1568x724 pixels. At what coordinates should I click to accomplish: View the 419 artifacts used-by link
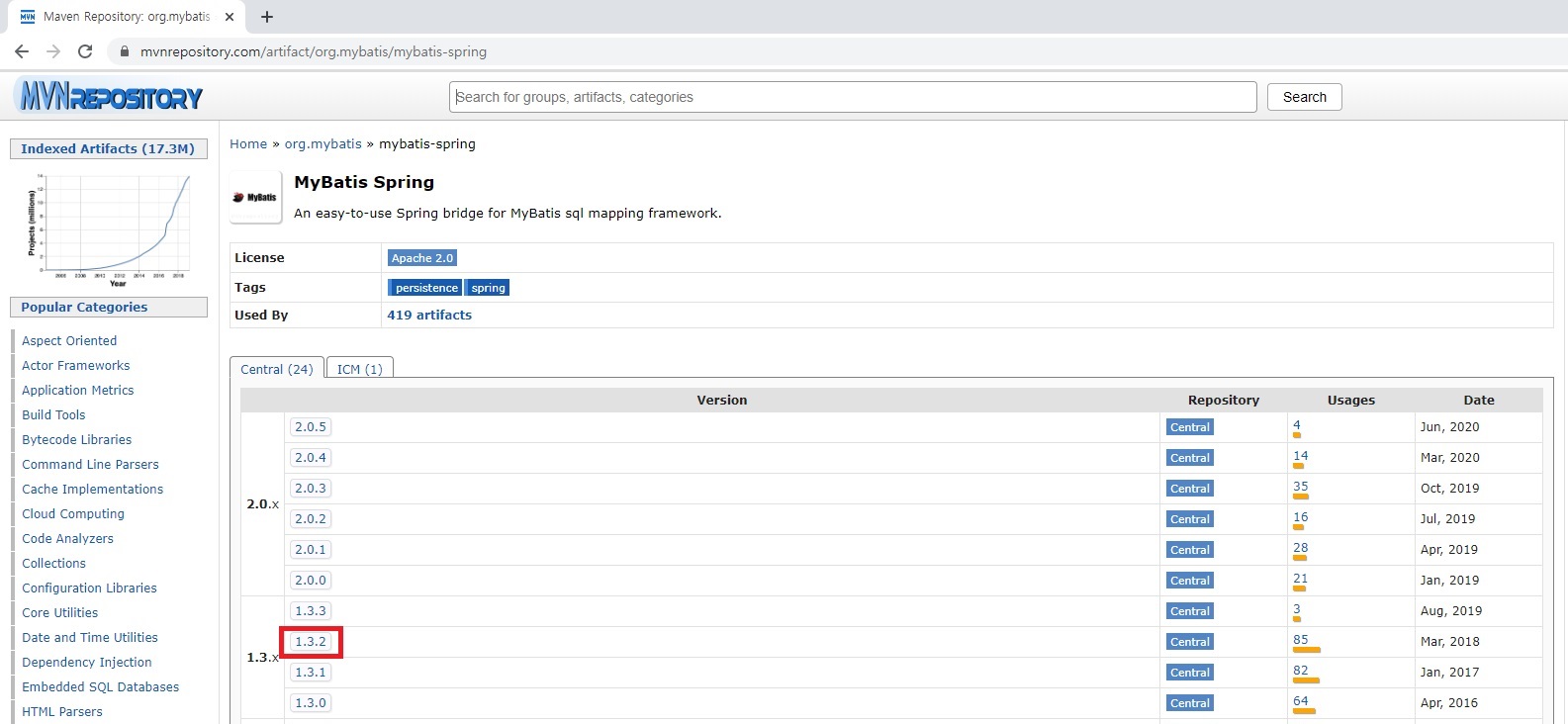tap(429, 315)
